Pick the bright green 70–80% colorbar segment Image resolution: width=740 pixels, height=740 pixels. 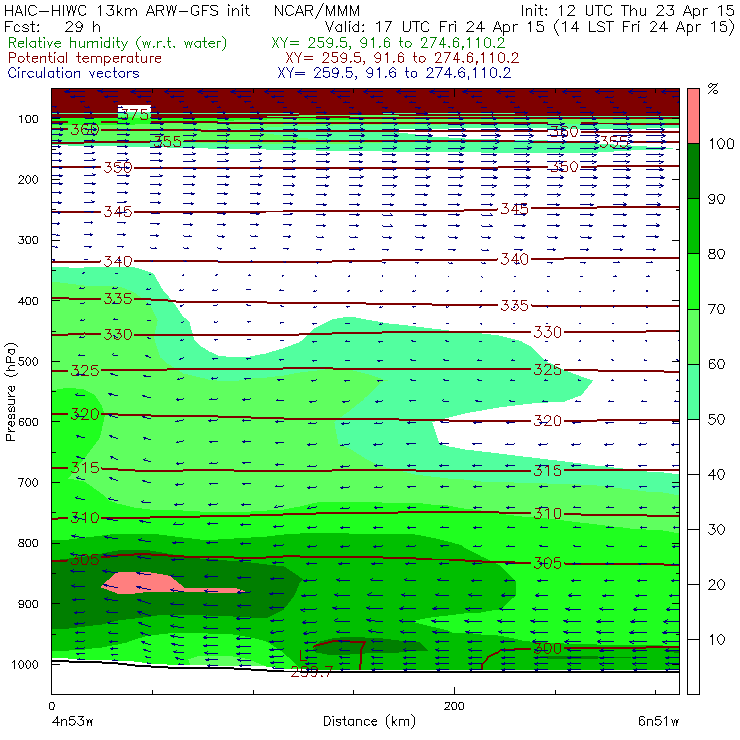[x=693, y=281]
